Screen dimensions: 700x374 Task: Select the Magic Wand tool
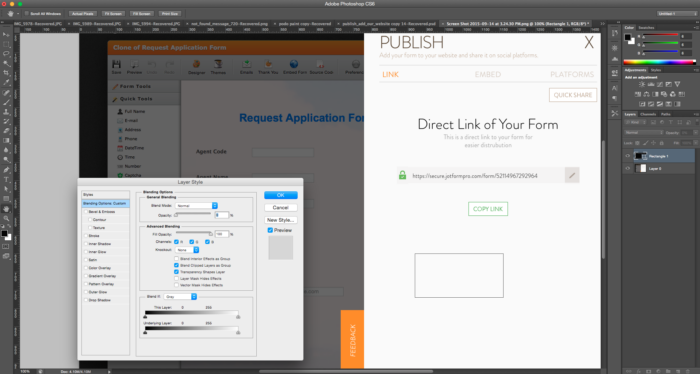[x=6, y=63]
